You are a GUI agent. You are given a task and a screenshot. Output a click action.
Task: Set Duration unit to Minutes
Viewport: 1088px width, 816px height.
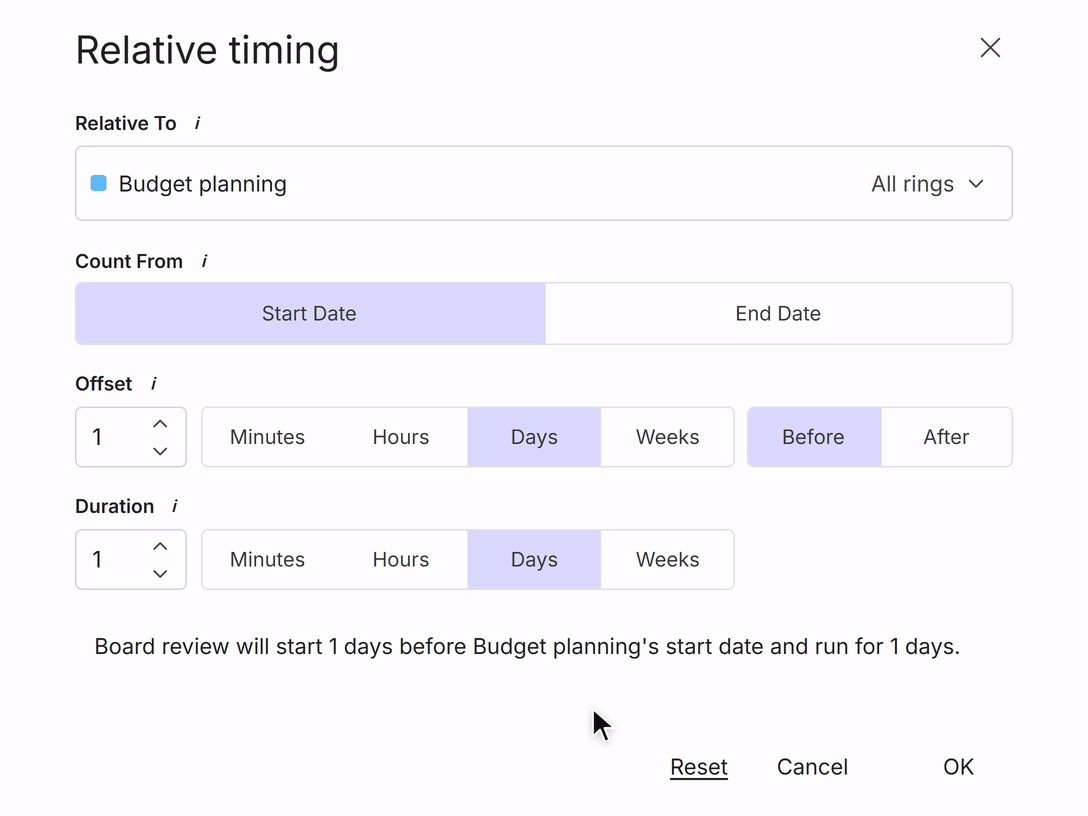(x=267, y=560)
